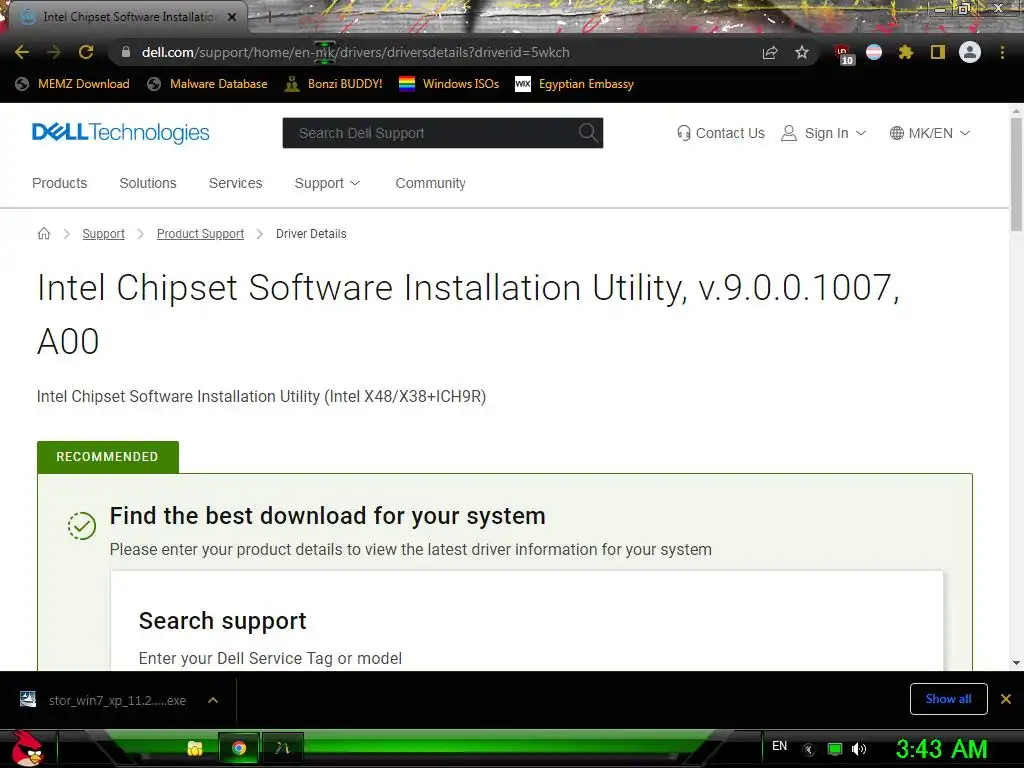Click the browser forward arrow
The height and width of the screenshot is (768, 1024).
point(54,52)
